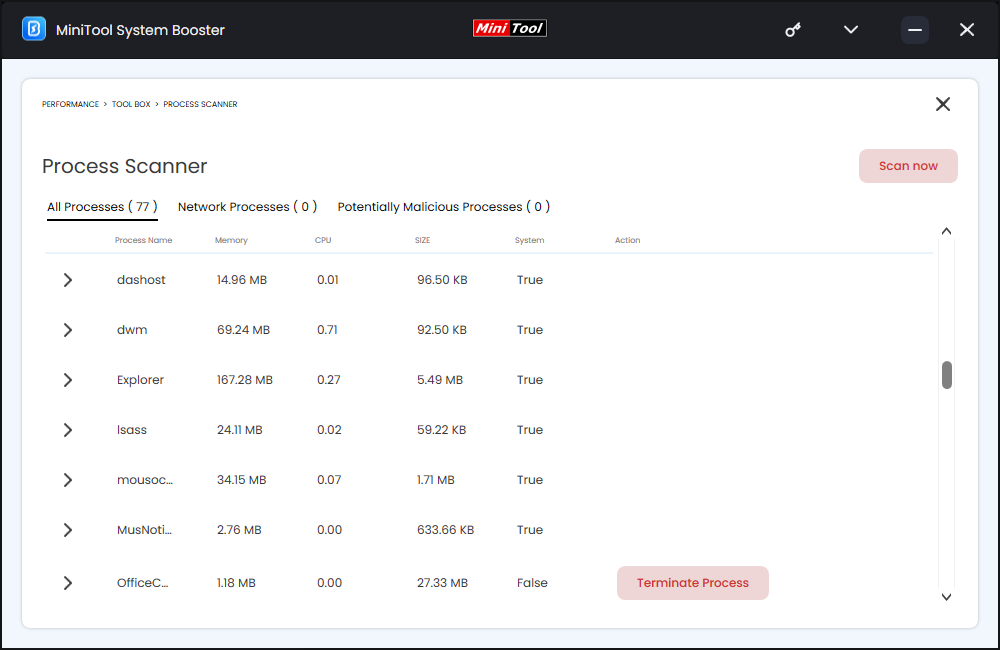This screenshot has height=650, width=1000.
Task: Select the dashost process name
Action: pos(141,279)
